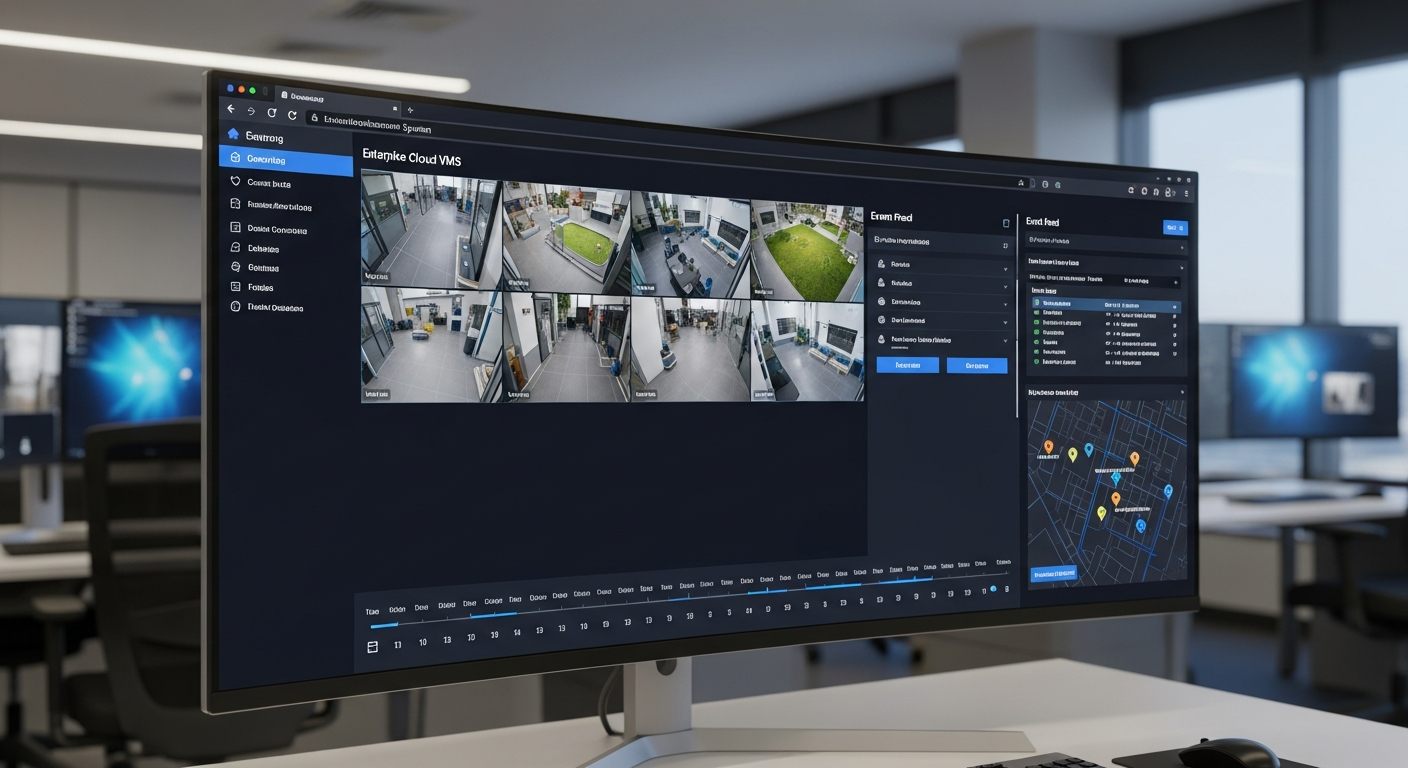The width and height of the screenshot is (1408, 768).
Task: Click the icon beside the middle panel's title
Action: (1006, 224)
